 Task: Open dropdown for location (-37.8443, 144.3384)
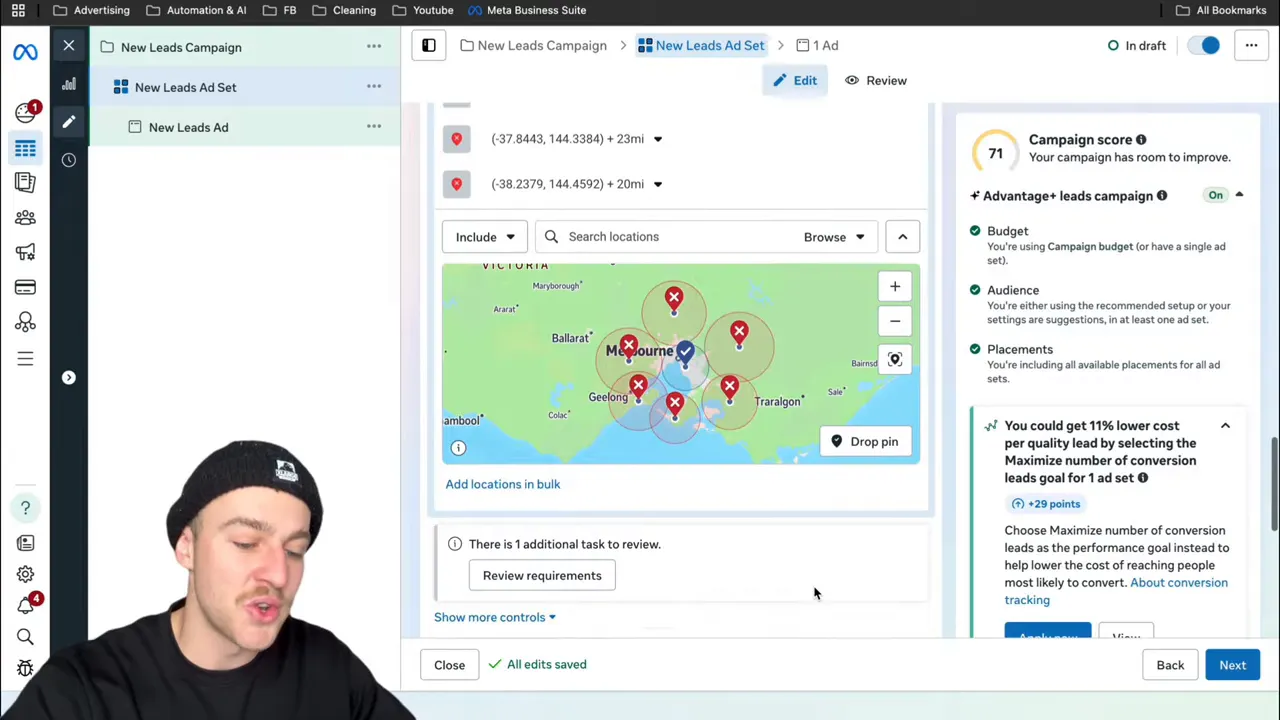[x=657, y=139]
